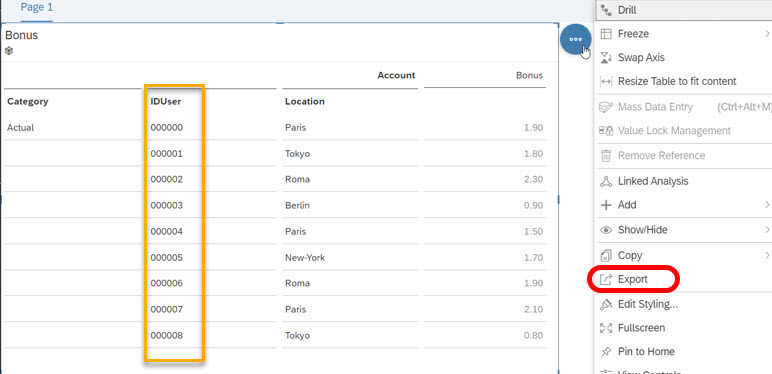
Task: Select IDUser cell 000001
Action: [167, 154]
